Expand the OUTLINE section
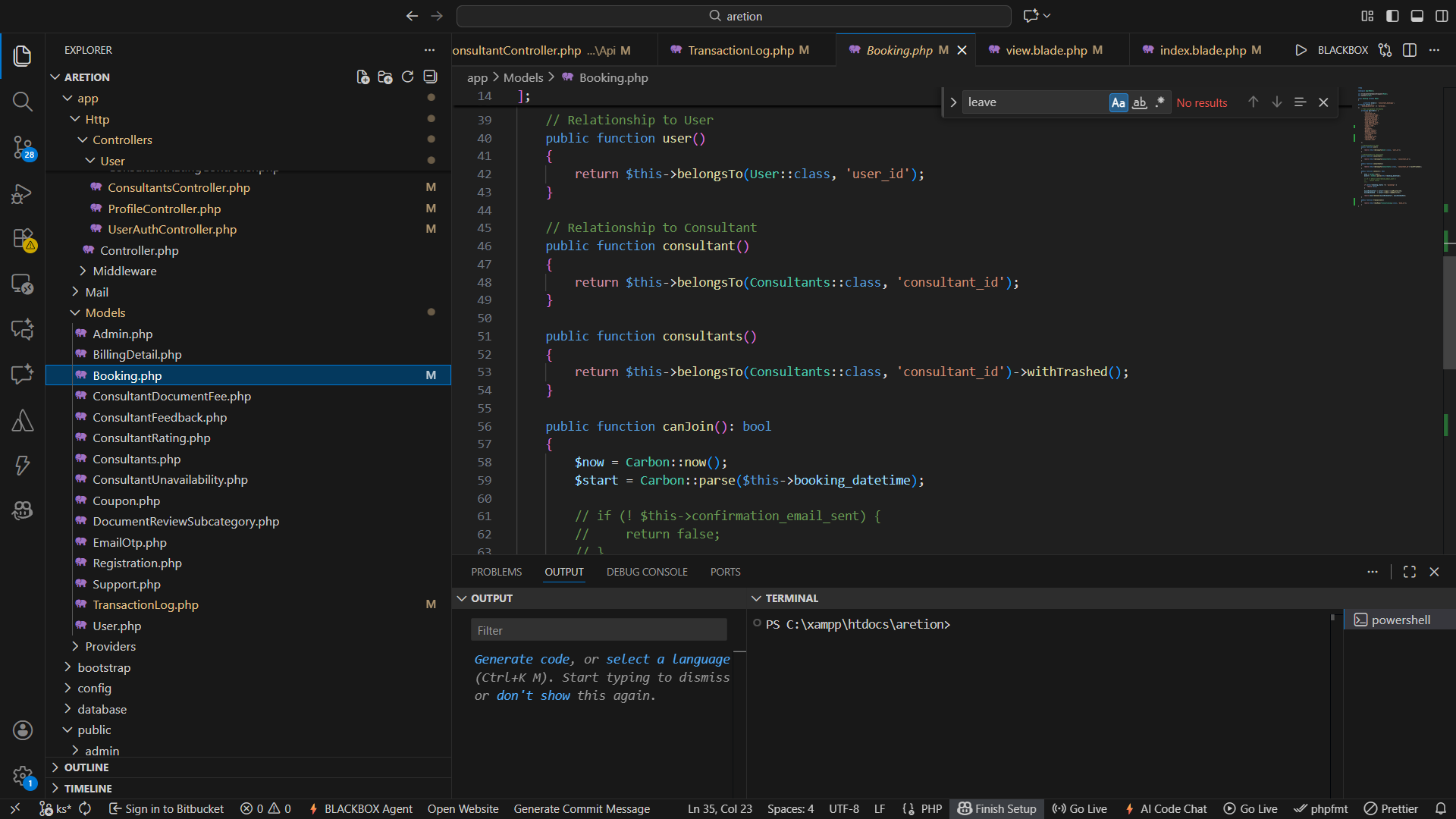This screenshot has width=1456, height=819. click(x=86, y=767)
